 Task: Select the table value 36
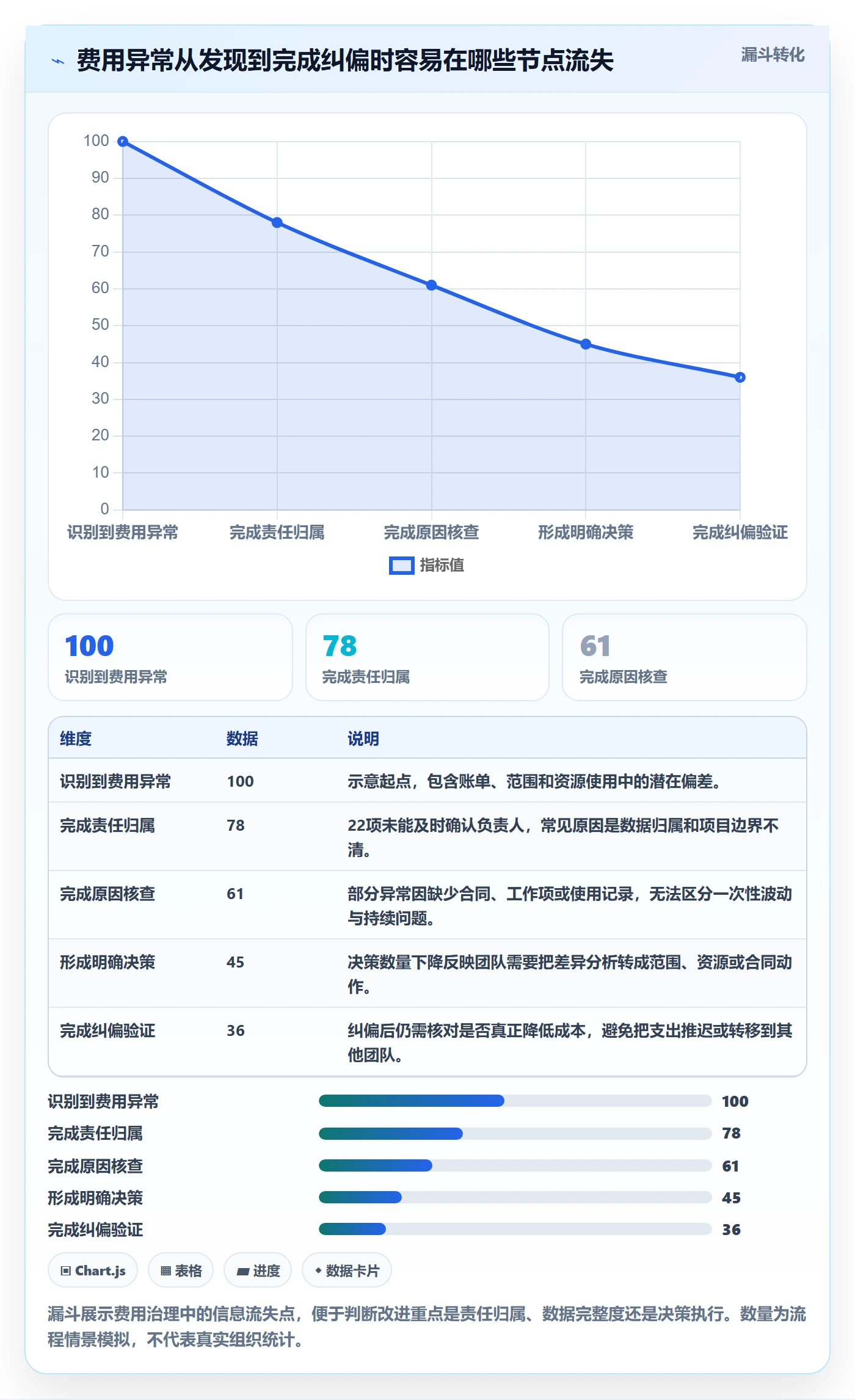click(235, 1030)
